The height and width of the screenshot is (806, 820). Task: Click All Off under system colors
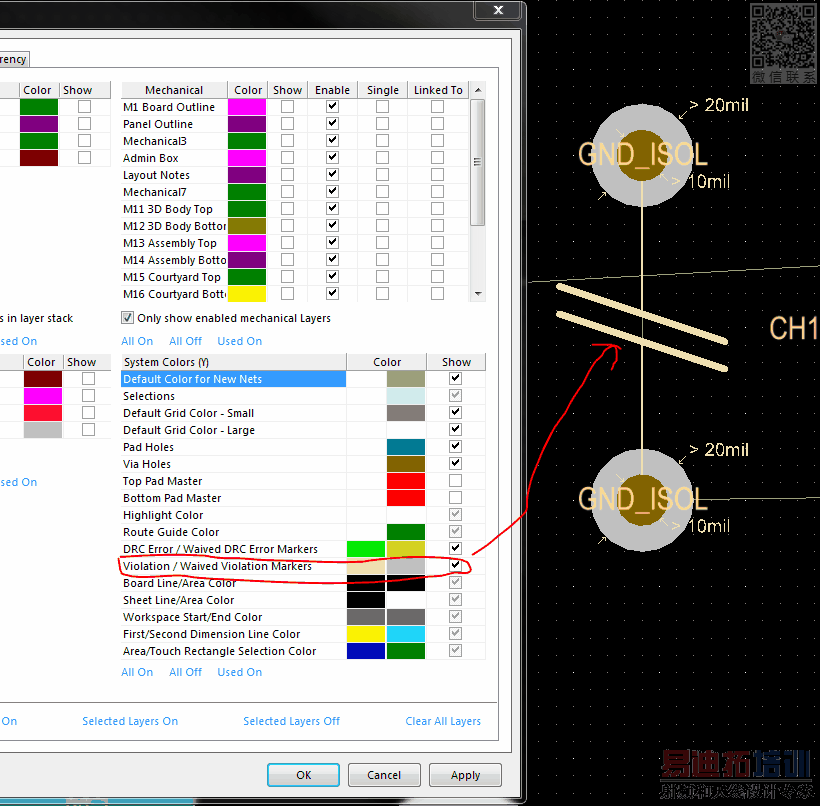[x=185, y=672]
